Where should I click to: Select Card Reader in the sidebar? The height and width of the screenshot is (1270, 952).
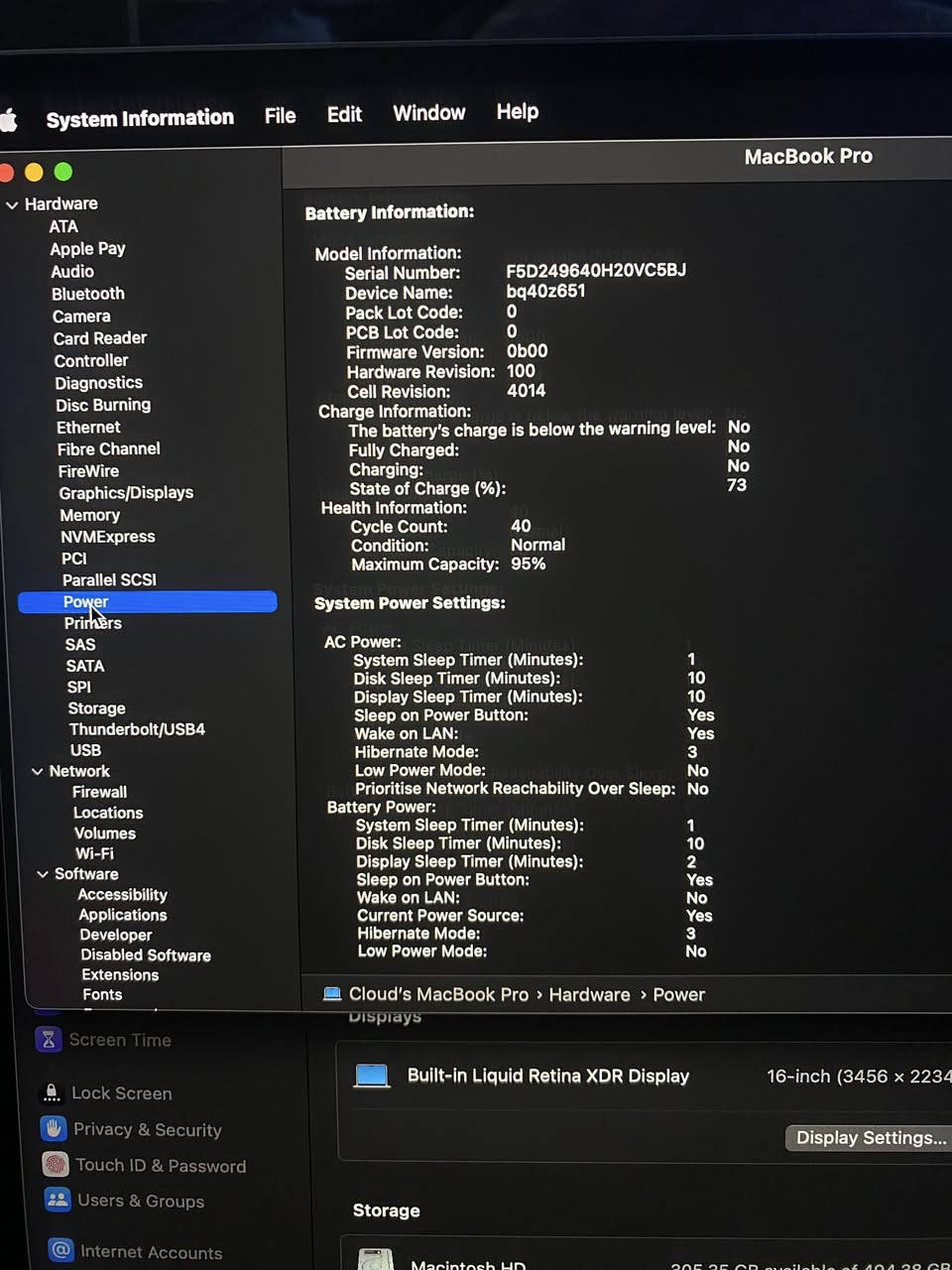(x=100, y=338)
